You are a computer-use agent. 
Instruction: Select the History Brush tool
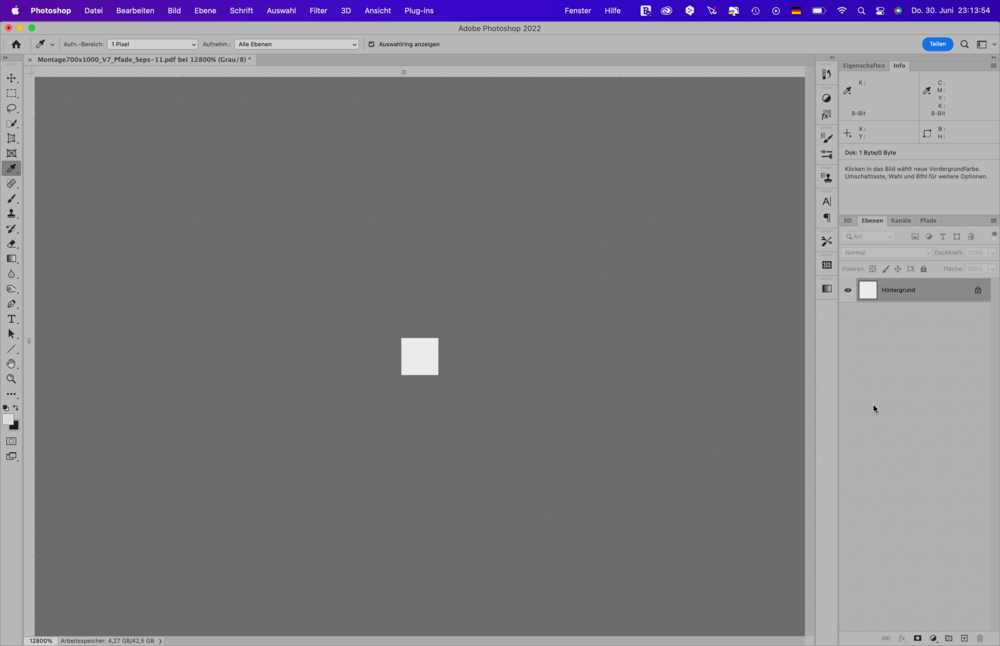(11, 229)
